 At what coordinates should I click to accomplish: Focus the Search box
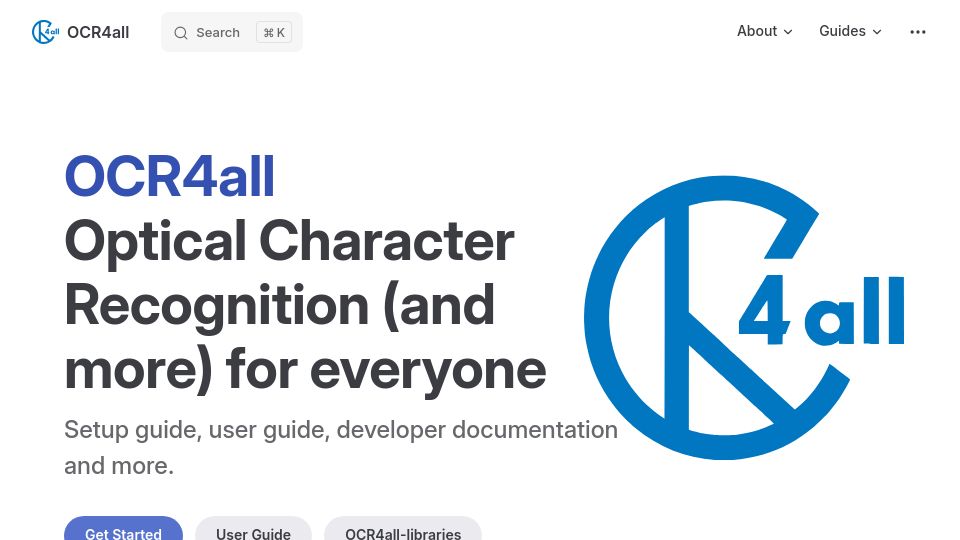click(x=231, y=32)
